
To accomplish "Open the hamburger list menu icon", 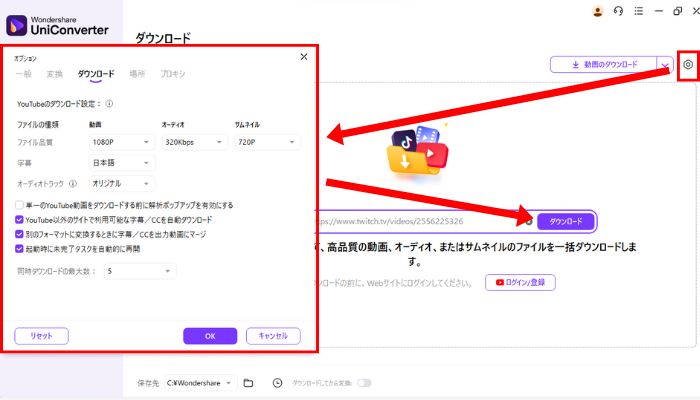I will 639,11.
